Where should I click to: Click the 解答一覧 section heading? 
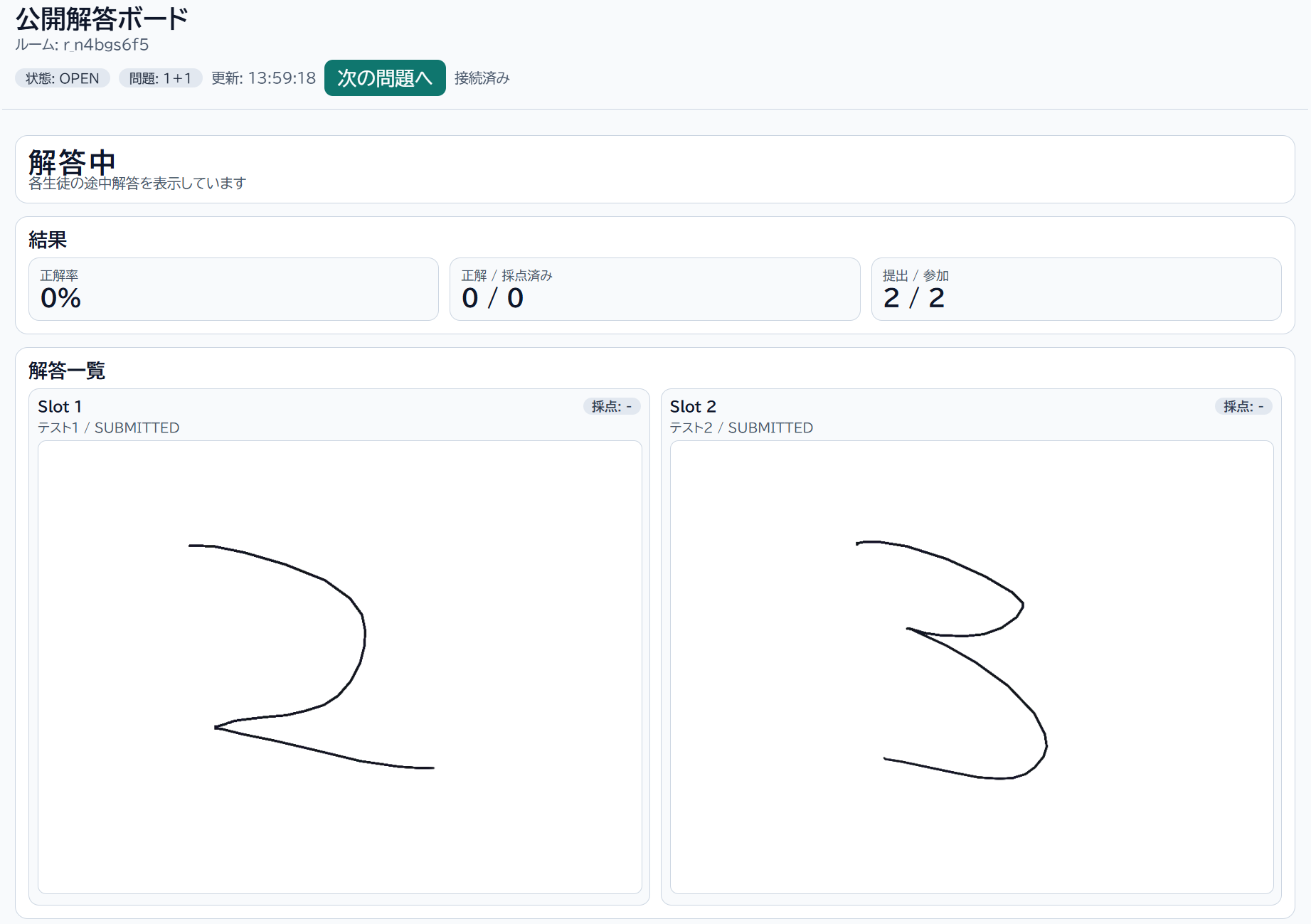pos(67,370)
